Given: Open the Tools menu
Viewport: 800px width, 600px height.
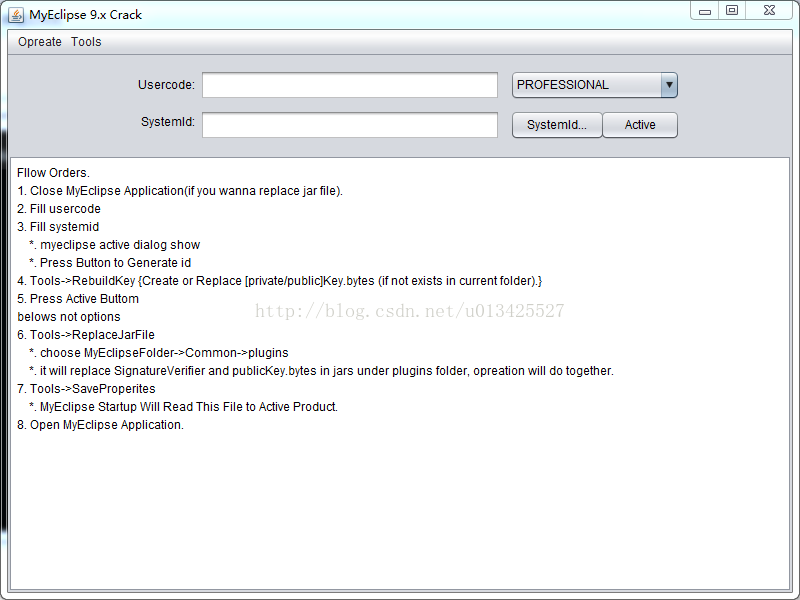Looking at the screenshot, I should [86, 42].
